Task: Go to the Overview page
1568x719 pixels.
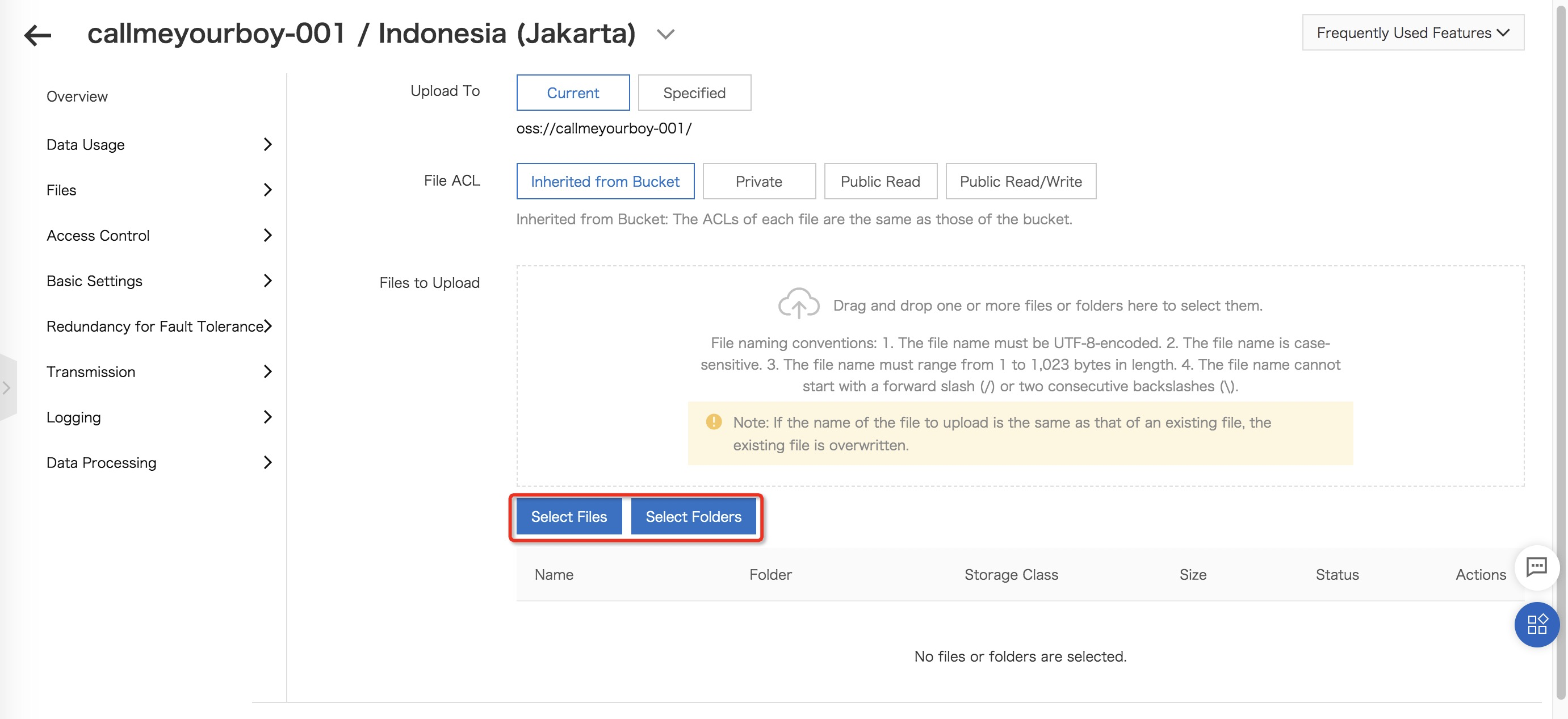Action: [77, 96]
